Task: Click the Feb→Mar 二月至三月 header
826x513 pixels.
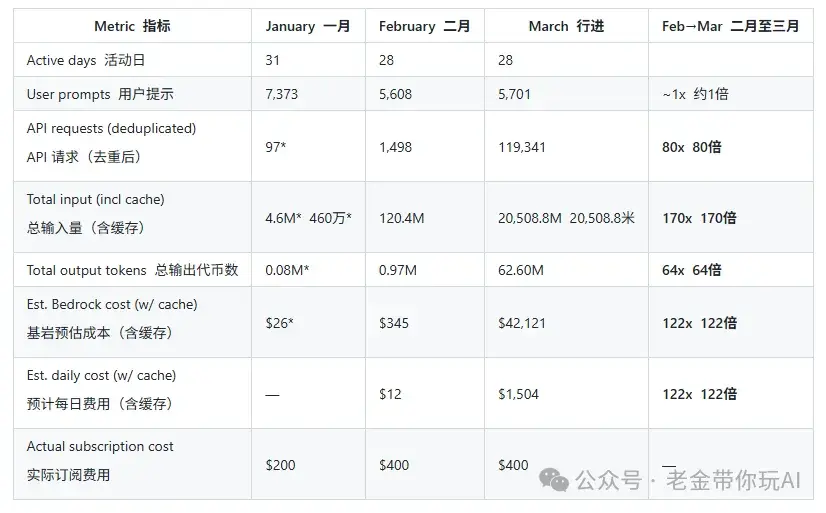Action: point(730,26)
